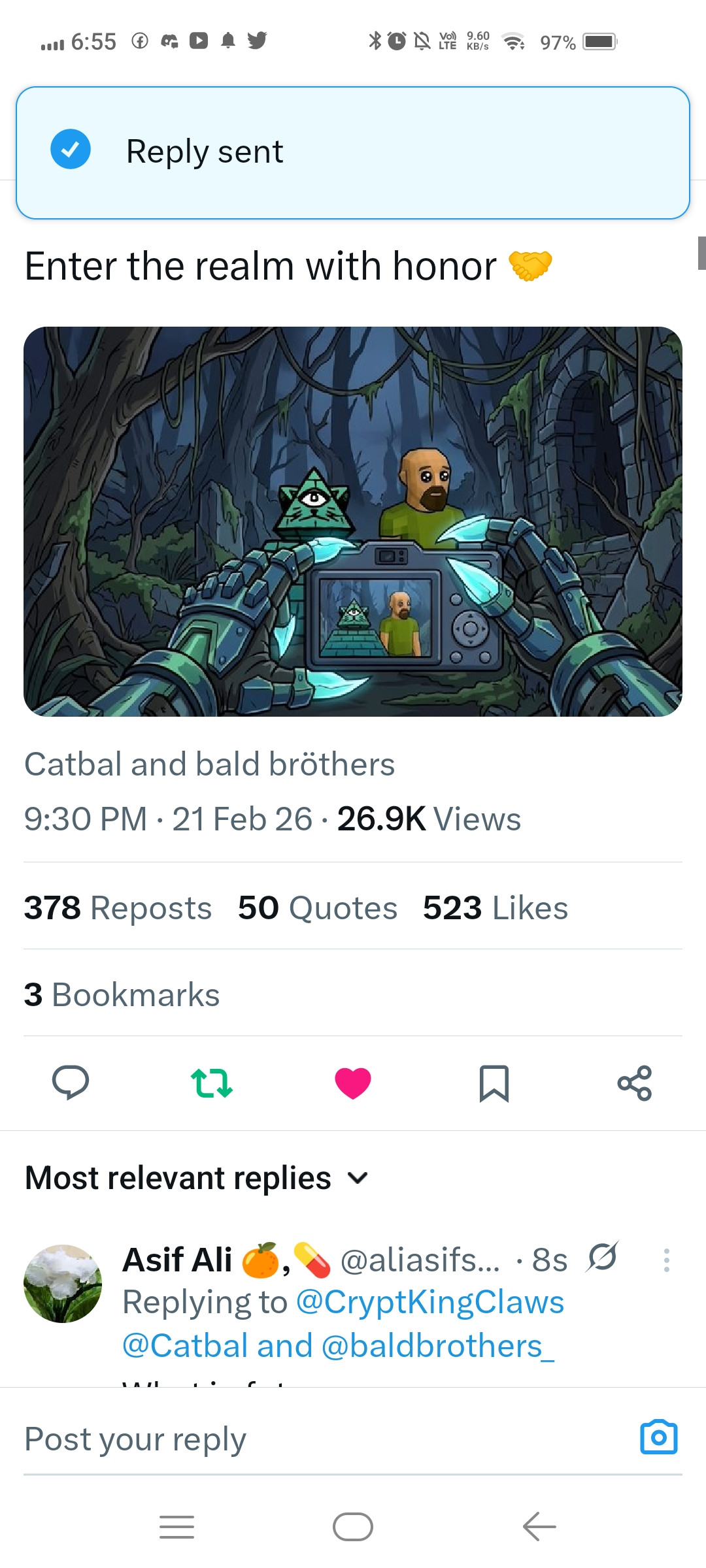Image resolution: width=706 pixels, height=1568 pixels.
Task: Open the share icon for this post
Action: [x=635, y=1083]
